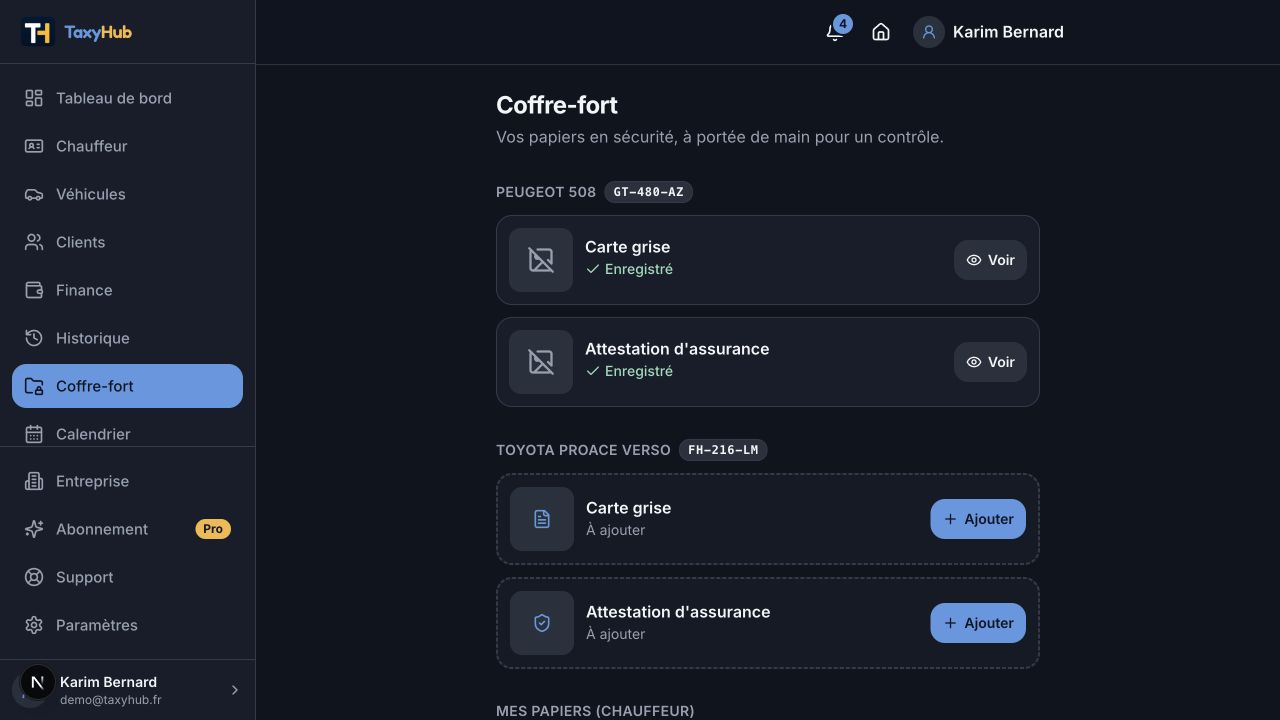Viewport: 1280px width, 720px height.
Task: Click the notification count badge 4
Action: (x=843, y=23)
